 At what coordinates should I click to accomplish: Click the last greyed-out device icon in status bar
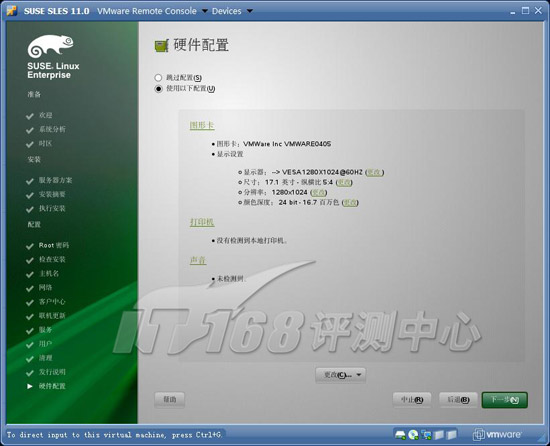tap(451, 435)
